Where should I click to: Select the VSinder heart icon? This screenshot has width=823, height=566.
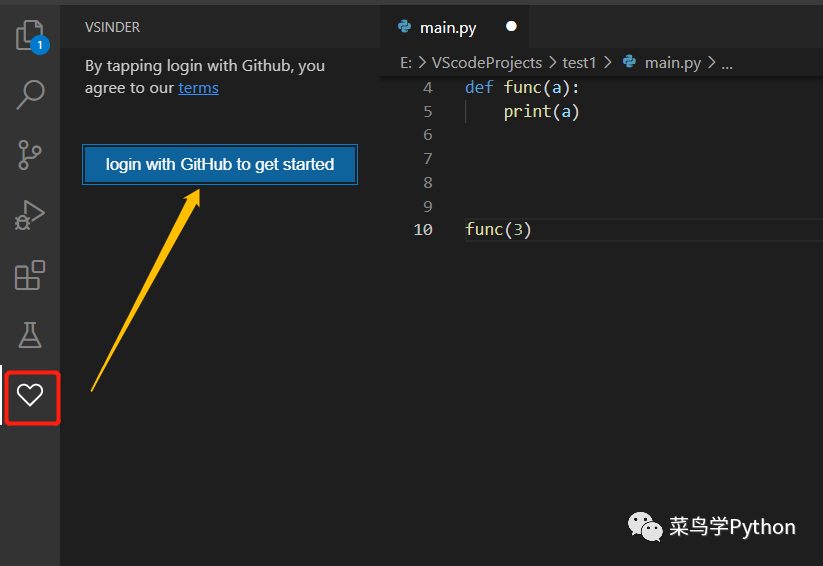pos(30,395)
